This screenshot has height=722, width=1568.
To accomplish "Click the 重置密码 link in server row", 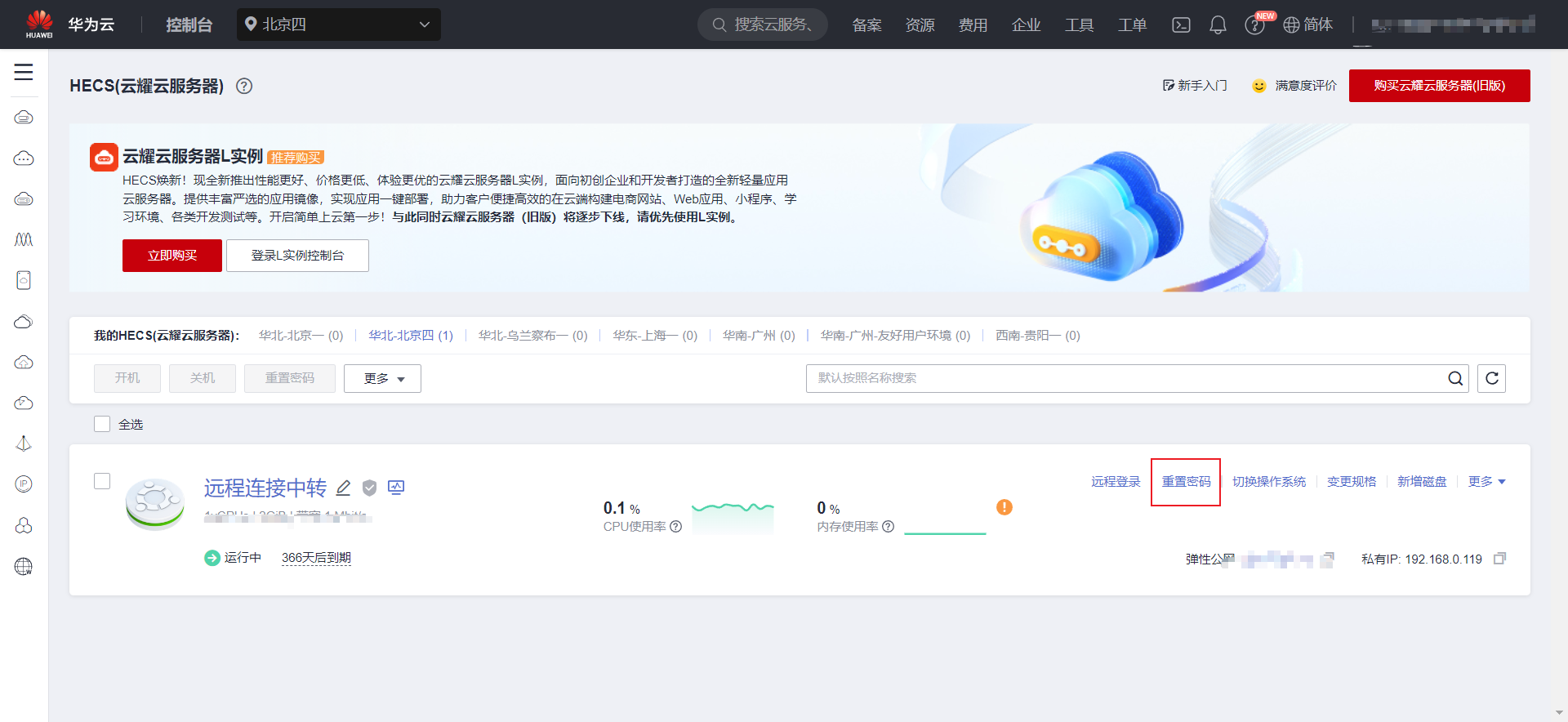I will (x=1186, y=482).
